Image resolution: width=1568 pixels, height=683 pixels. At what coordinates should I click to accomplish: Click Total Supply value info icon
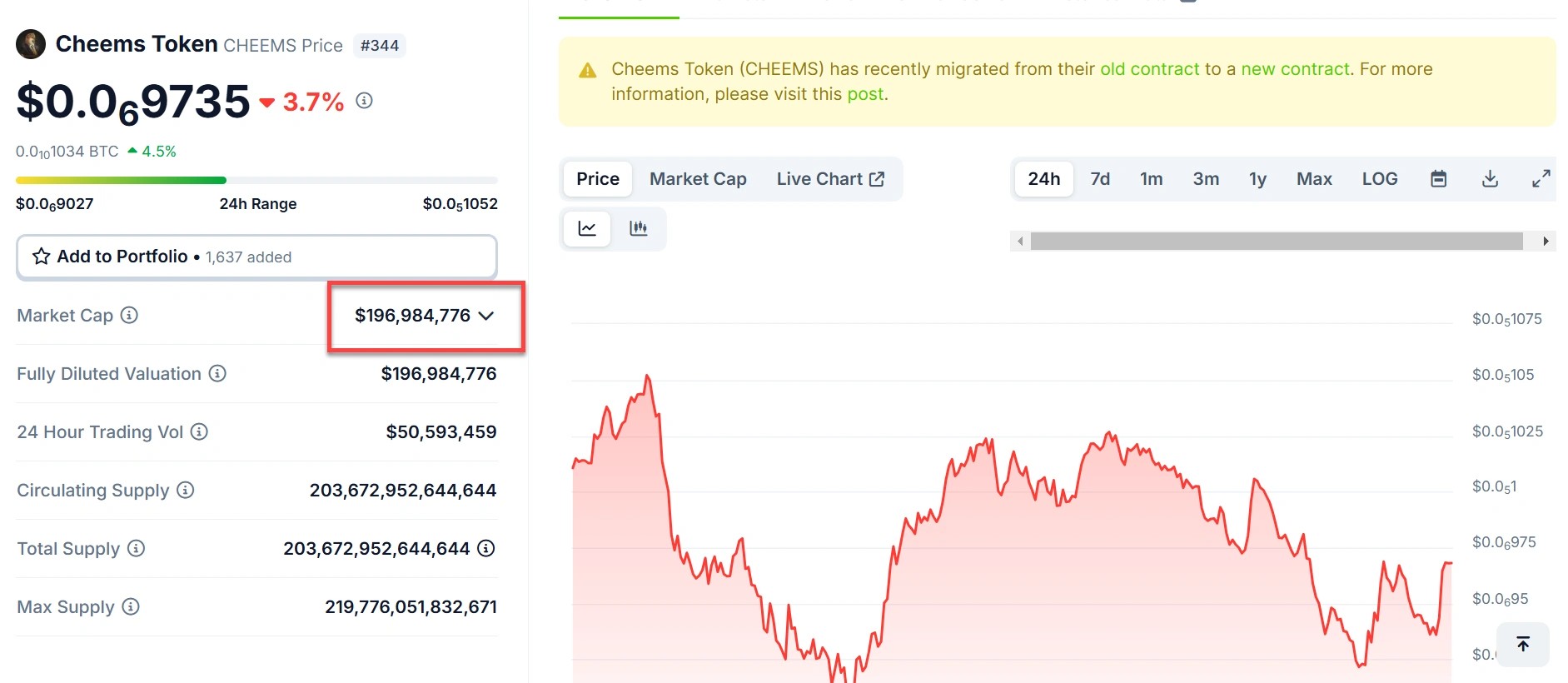[486, 548]
